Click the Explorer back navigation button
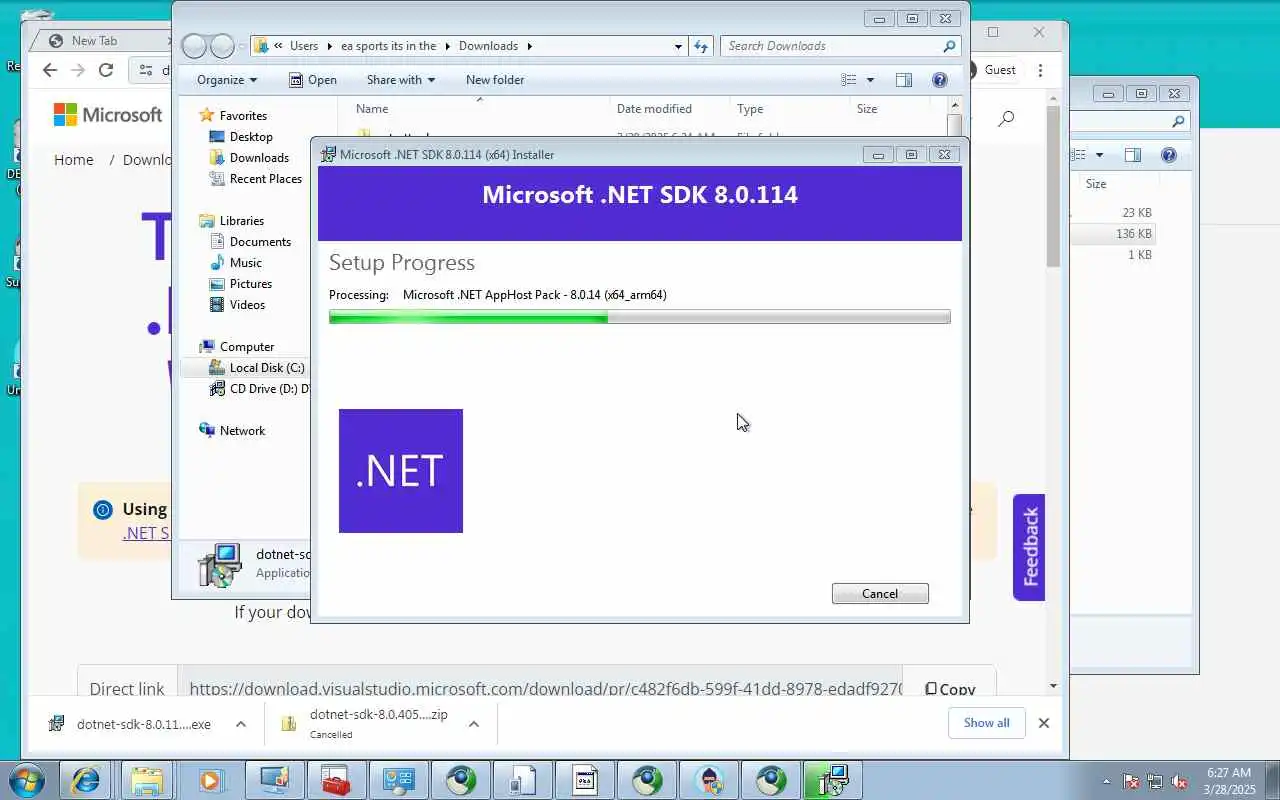Image resolution: width=1280 pixels, height=800 pixels. click(194, 46)
